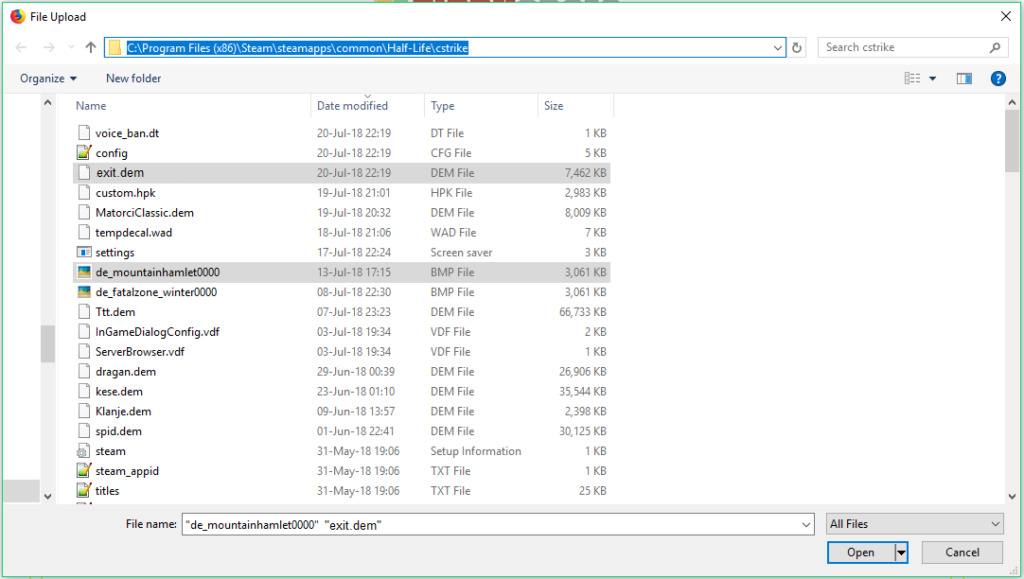This screenshot has height=579, width=1024.
Task: Change the view layout icon
Action: tap(912, 78)
